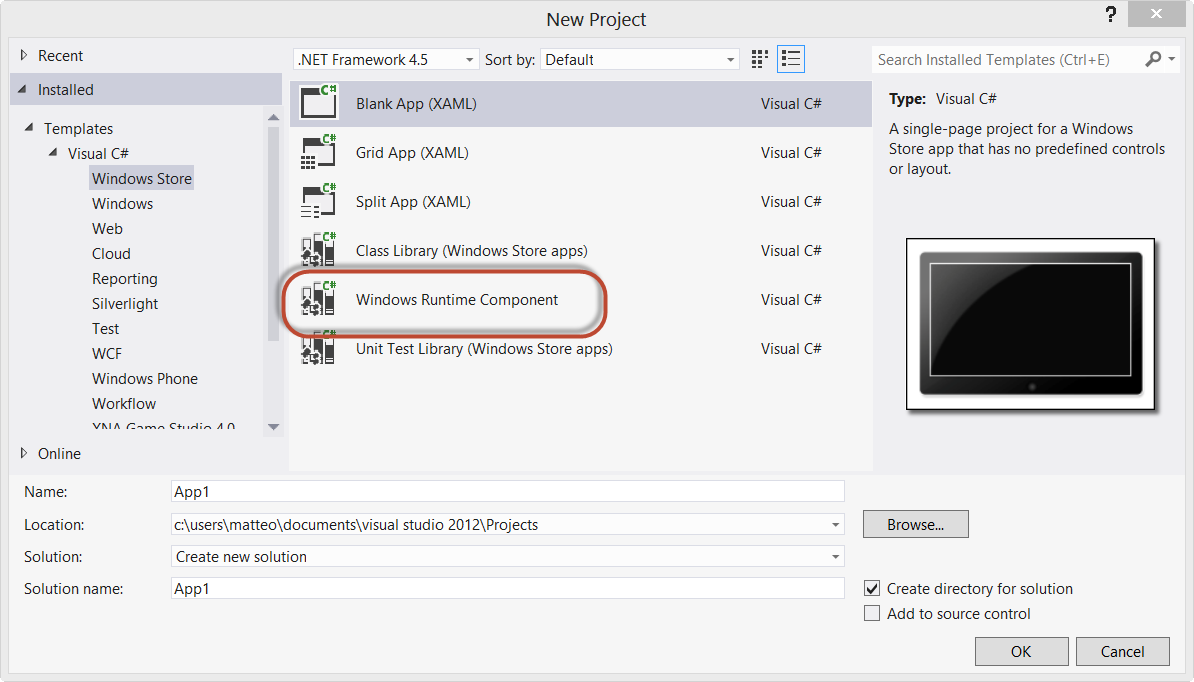Screen dimensions: 1194x682
Task: Click the Blank App (XAML) template icon
Action: [318, 102]
